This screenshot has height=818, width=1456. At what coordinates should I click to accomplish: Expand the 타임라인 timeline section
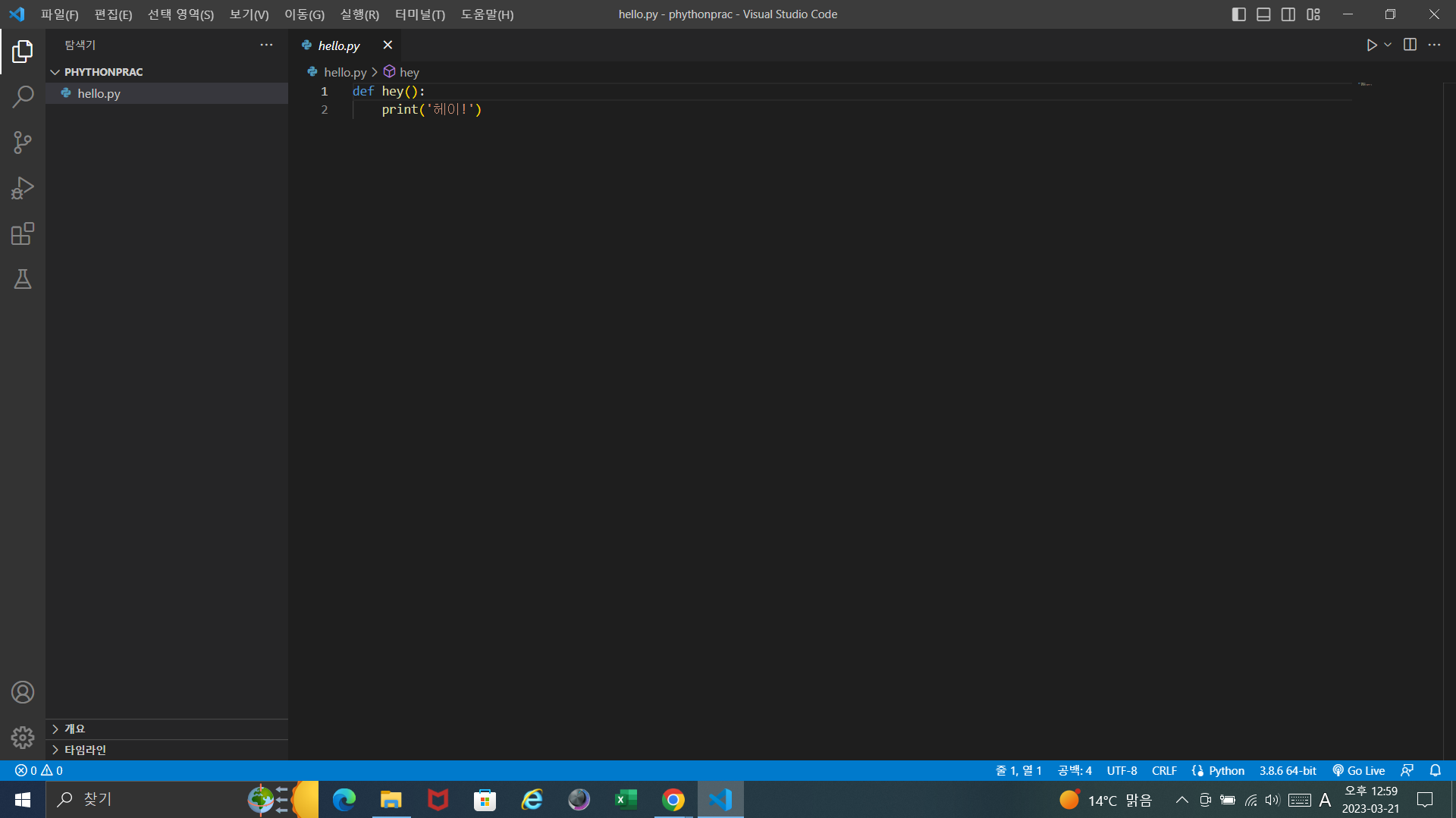coord(167,750)
